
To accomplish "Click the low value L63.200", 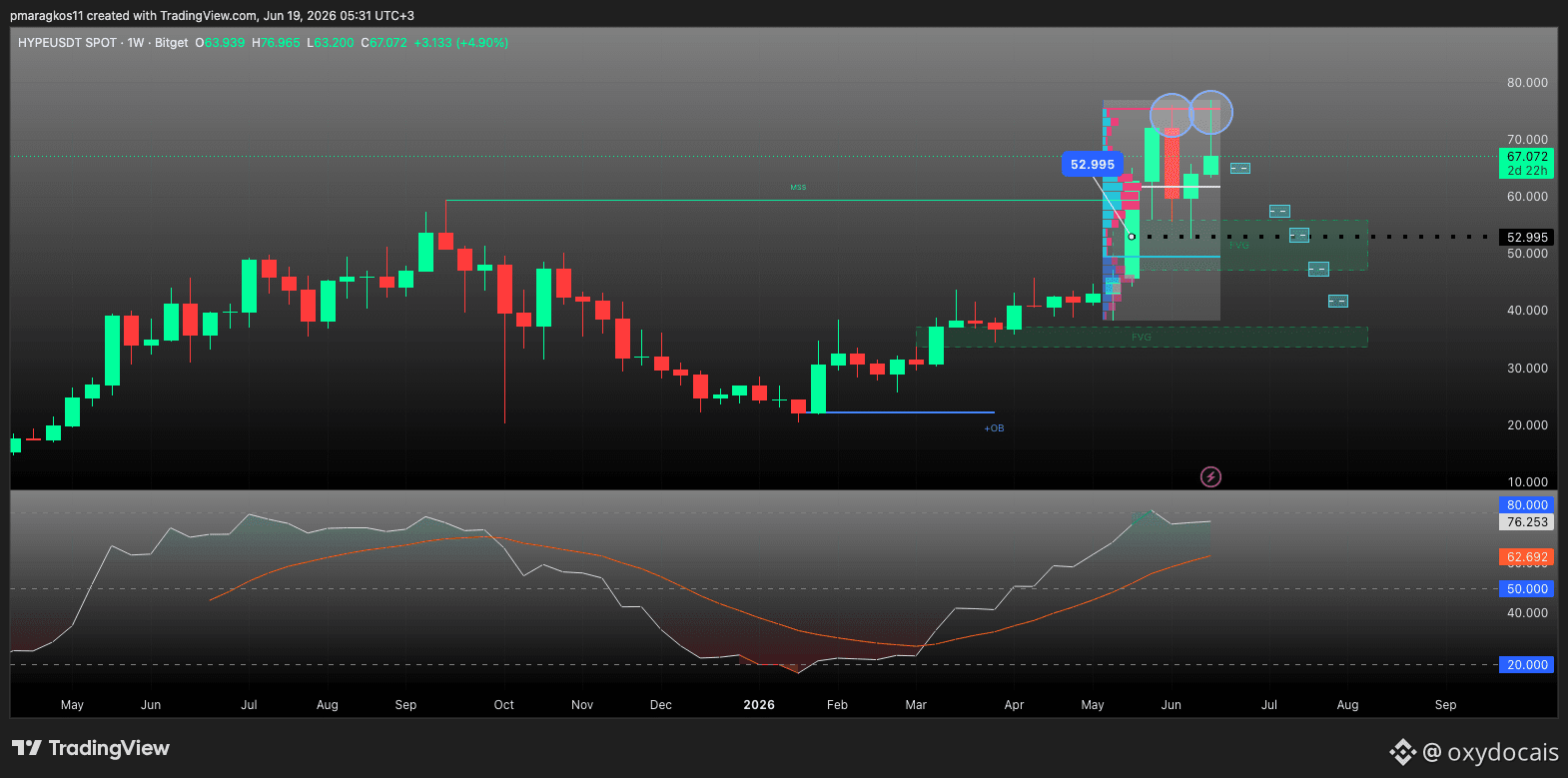I will tap(331, 43).
